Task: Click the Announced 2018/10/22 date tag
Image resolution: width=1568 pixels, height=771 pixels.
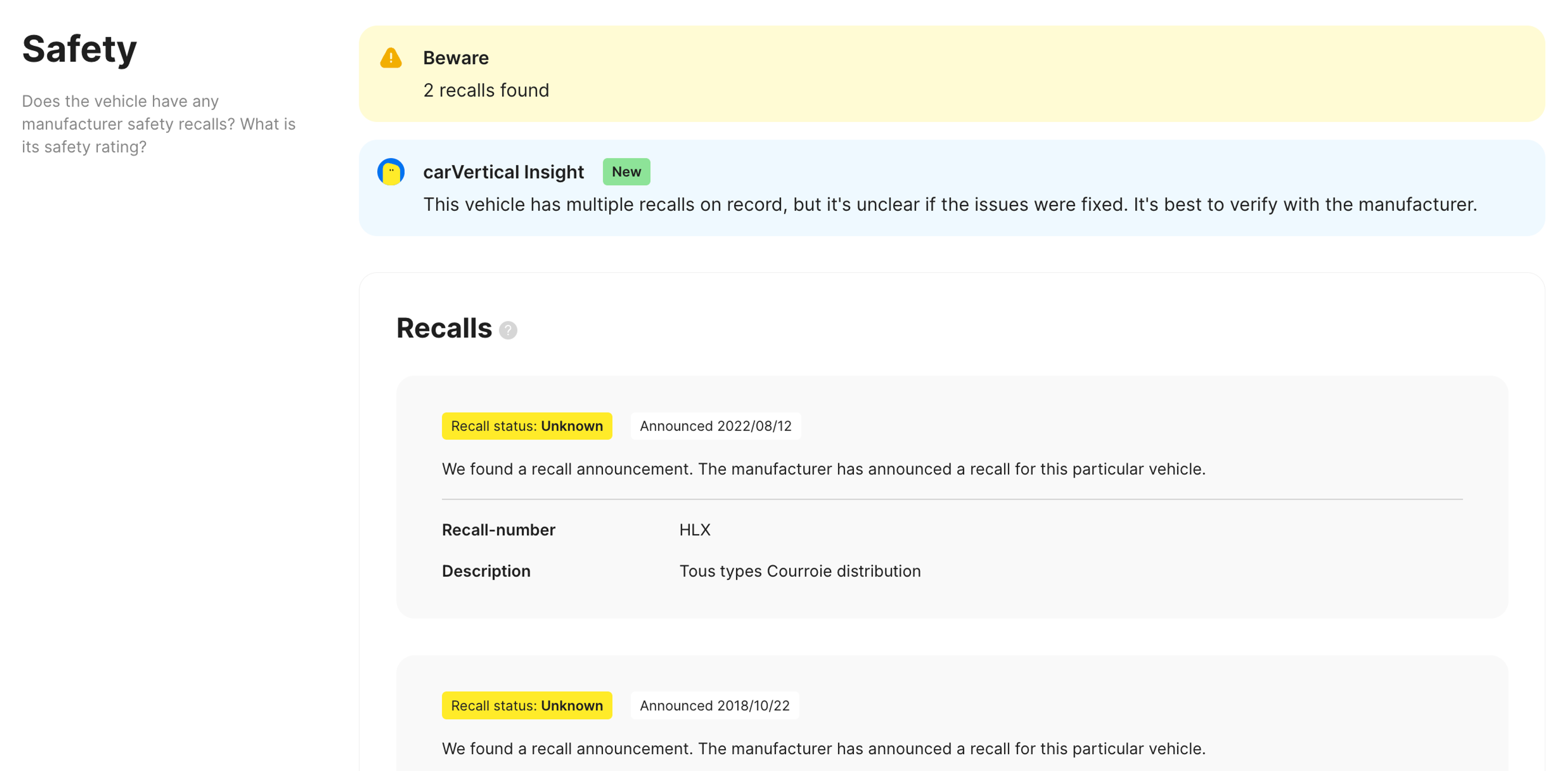Action: 714,705
